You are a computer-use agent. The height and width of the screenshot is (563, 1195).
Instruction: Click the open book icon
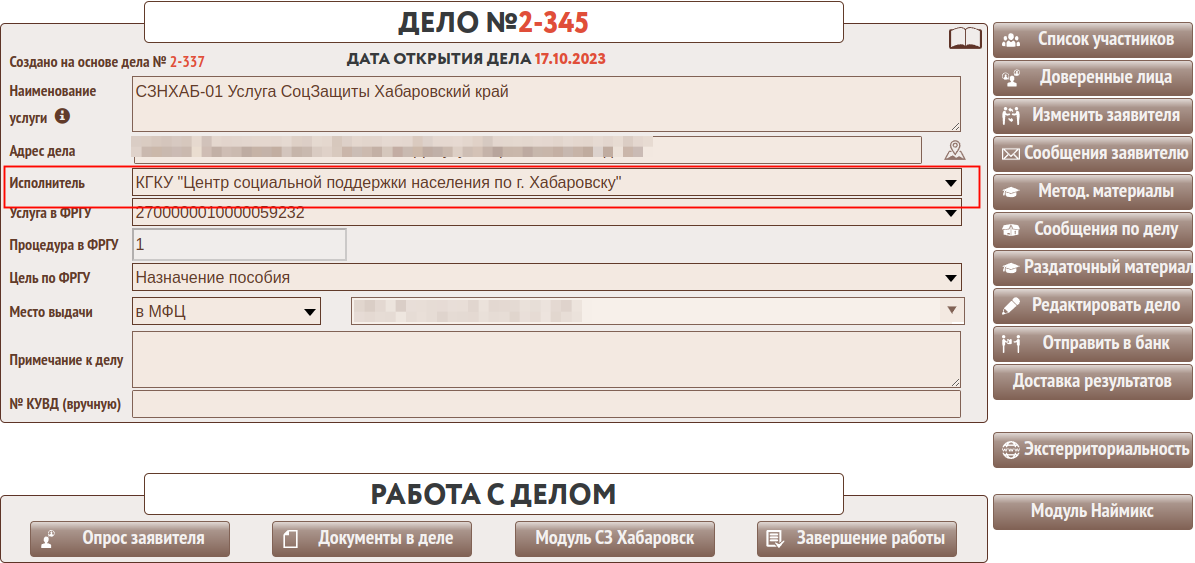pyautogui.click(x=965, y=39)
